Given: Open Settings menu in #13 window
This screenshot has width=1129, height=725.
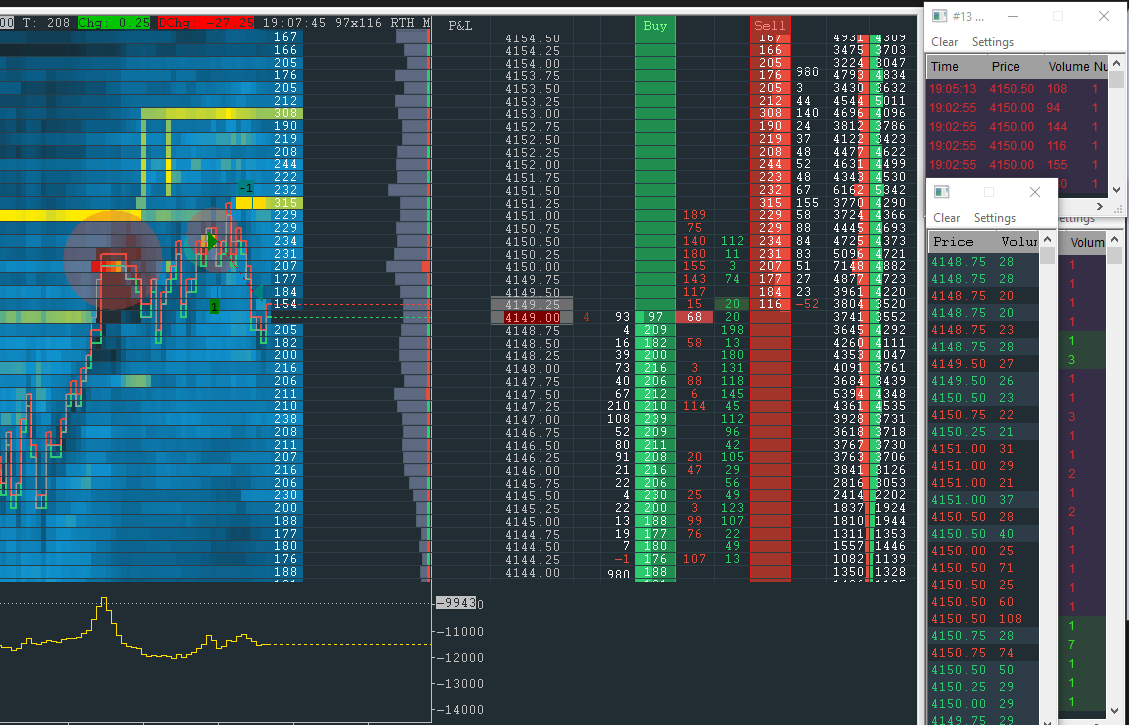Looking at the screenshot, I should (992, 42).
